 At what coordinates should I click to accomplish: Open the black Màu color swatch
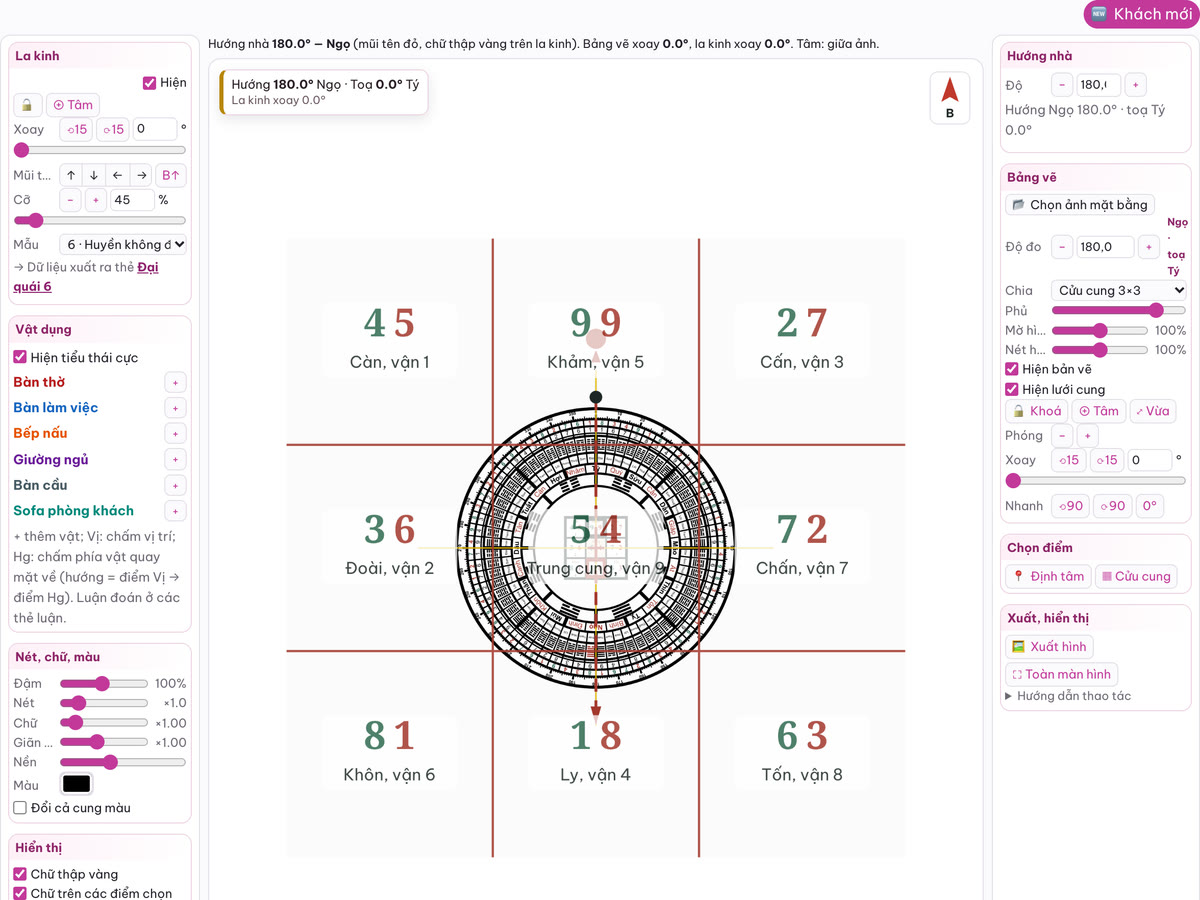(x=77, y=784)
